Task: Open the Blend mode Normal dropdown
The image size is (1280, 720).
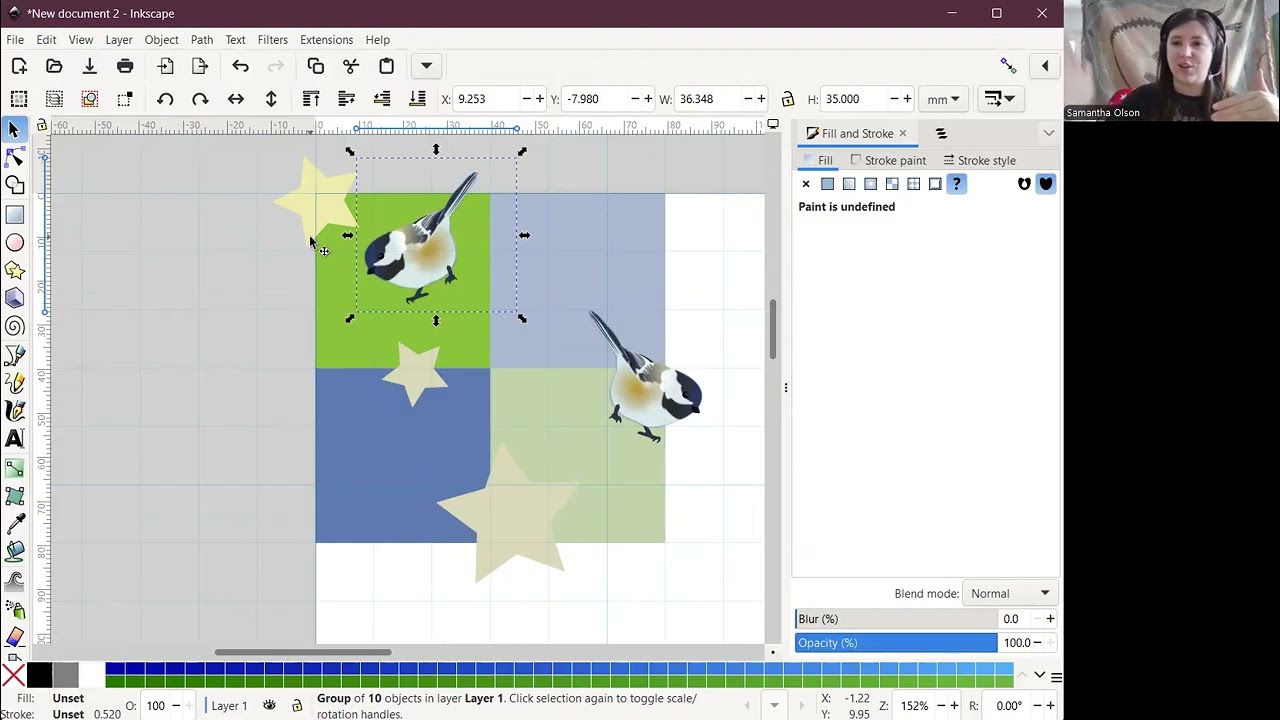Action: click(1010, 594)
